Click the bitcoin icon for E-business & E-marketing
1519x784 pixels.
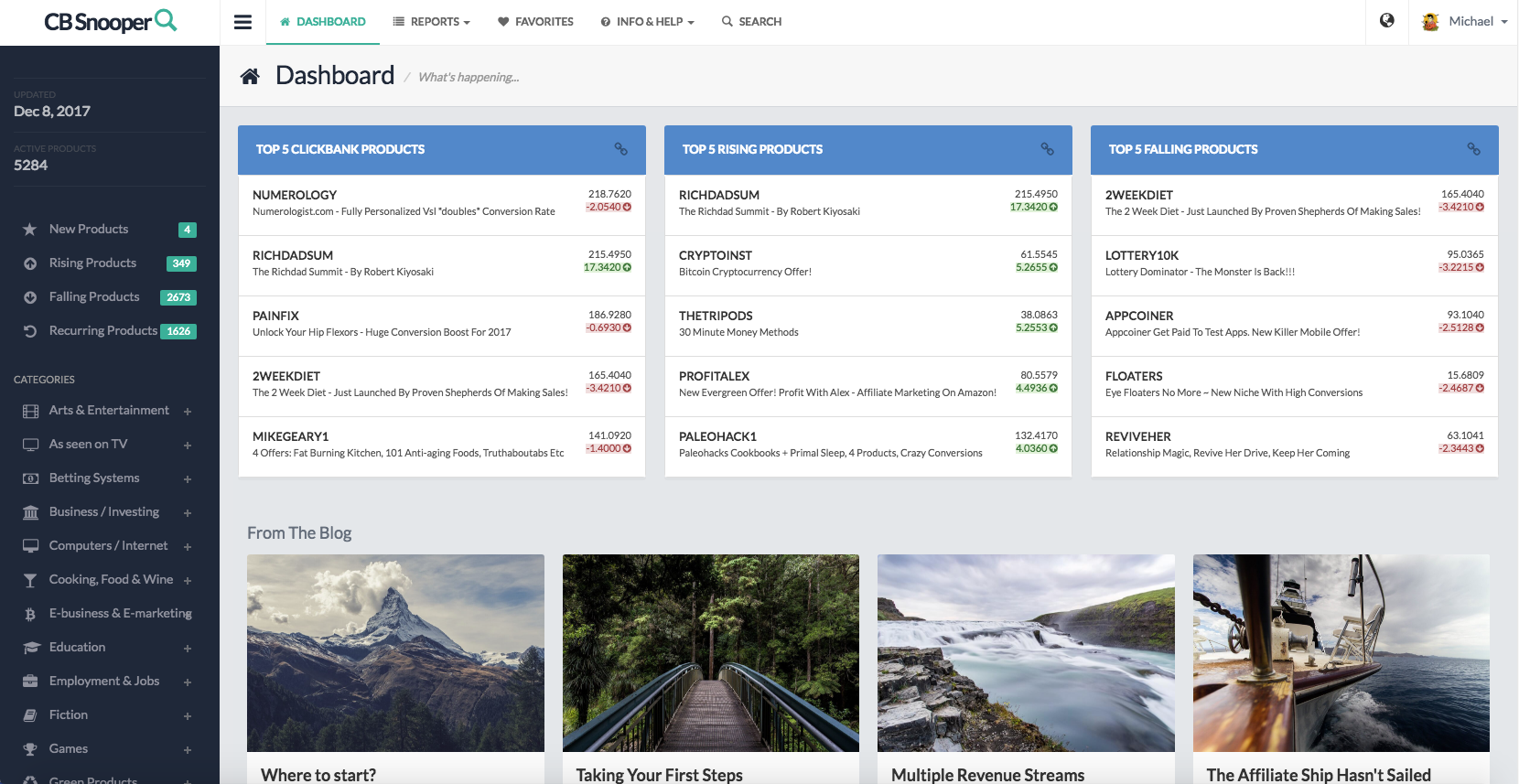(x=30, y=614)
